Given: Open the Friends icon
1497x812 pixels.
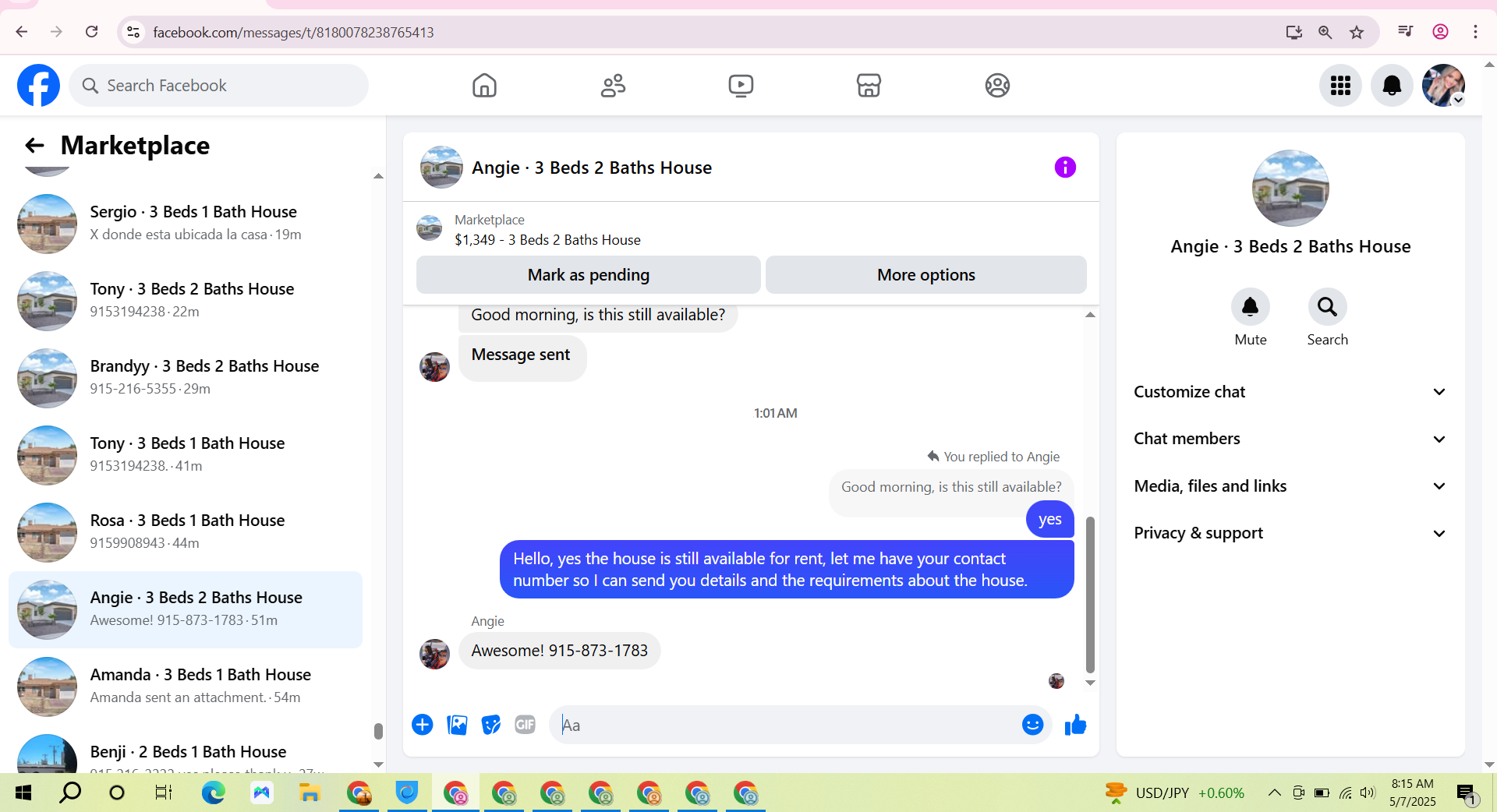Looking at the screenshot, I should (613, 85).
